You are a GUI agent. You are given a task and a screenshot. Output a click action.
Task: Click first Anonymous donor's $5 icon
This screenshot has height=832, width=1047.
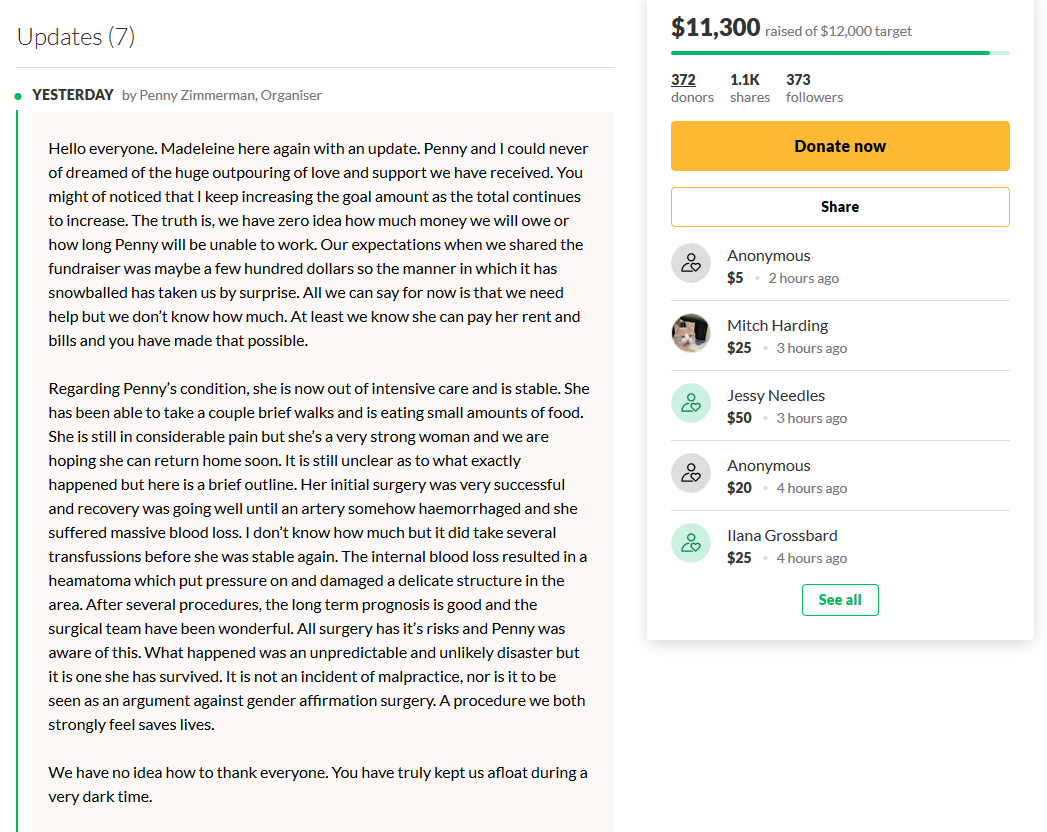(x=690, y=263)
